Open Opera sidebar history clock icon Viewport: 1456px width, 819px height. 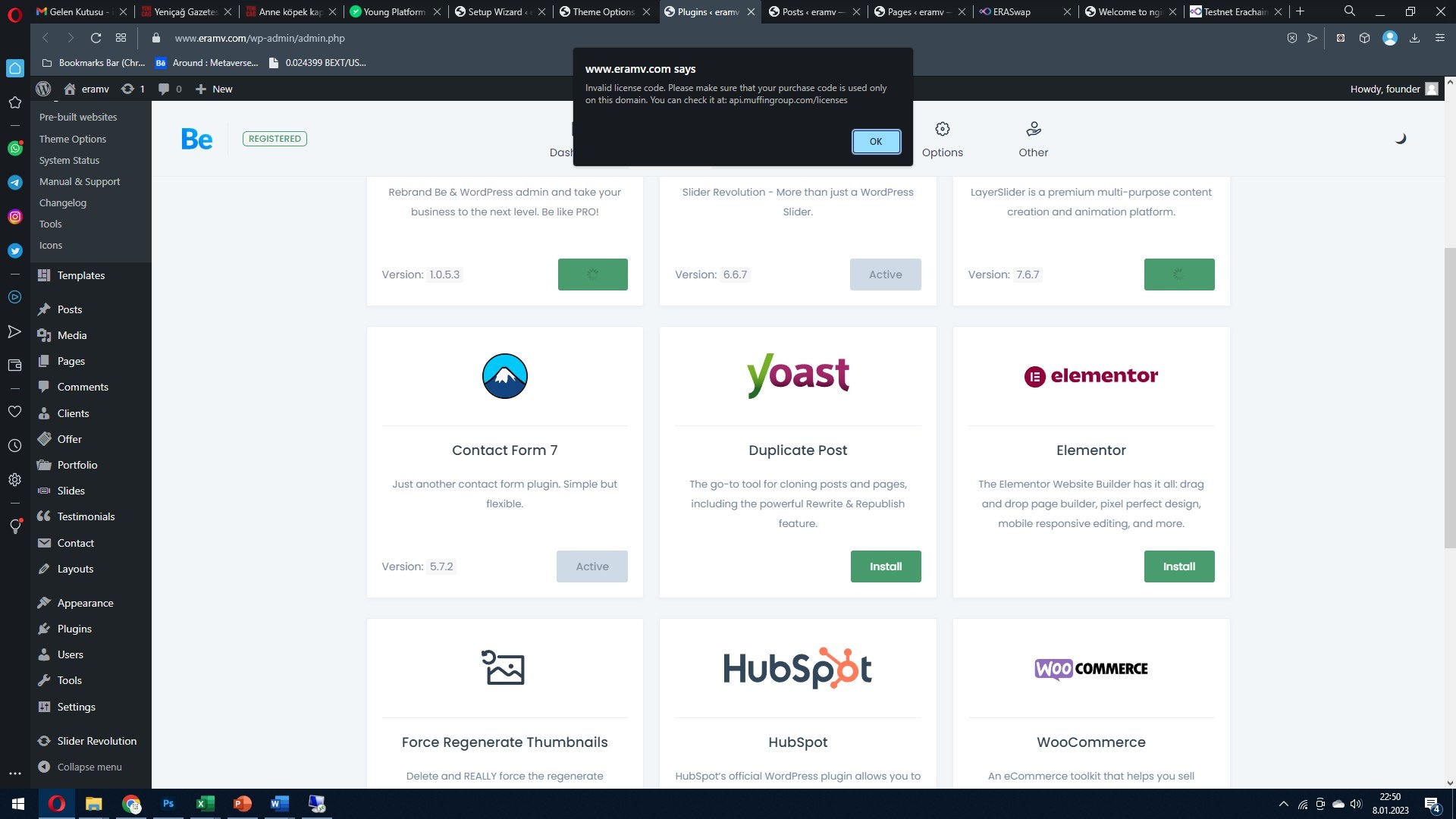[14, 446]
